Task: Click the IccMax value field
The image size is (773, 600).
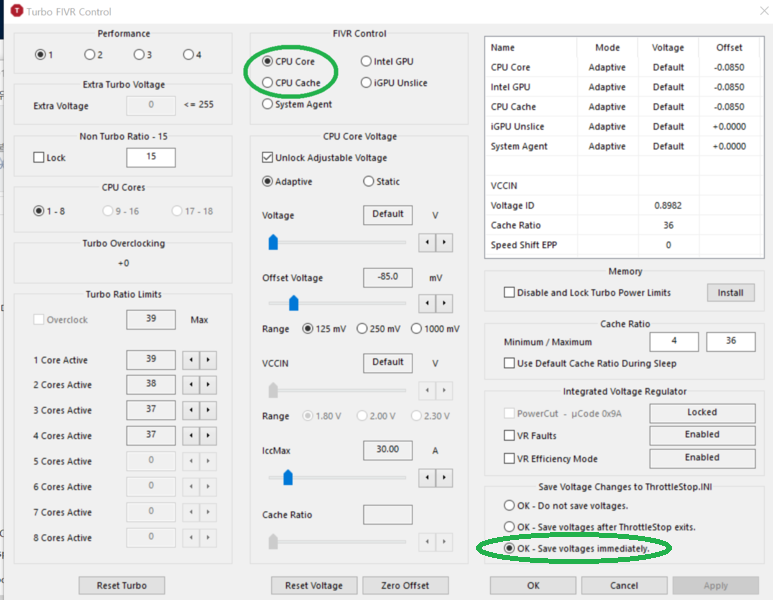Action: [x=388, y=451]
